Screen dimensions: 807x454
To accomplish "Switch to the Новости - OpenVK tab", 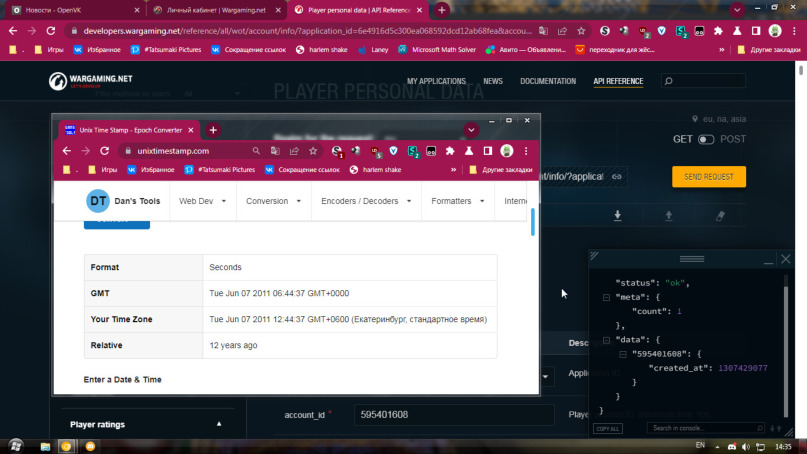I will pyautogui.click(x=76, y=10).
